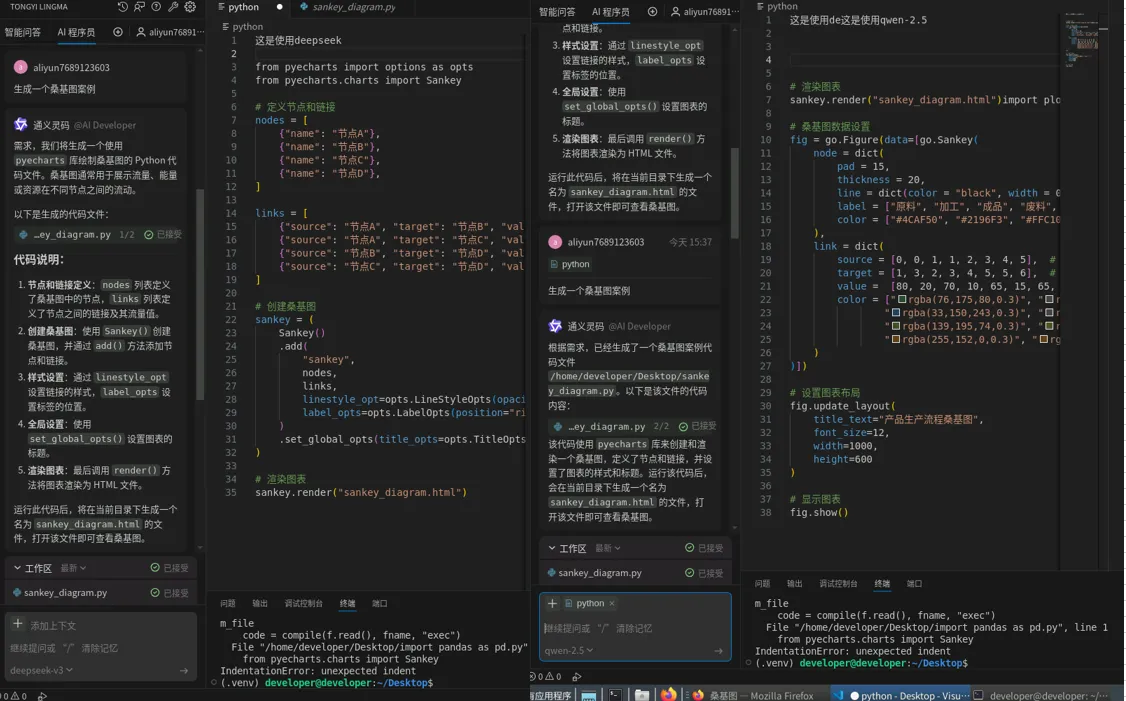This screenshot has width=1126, height=701.
Task: Open 端口 tab in right window bottom panel
Action: point(914,583)
